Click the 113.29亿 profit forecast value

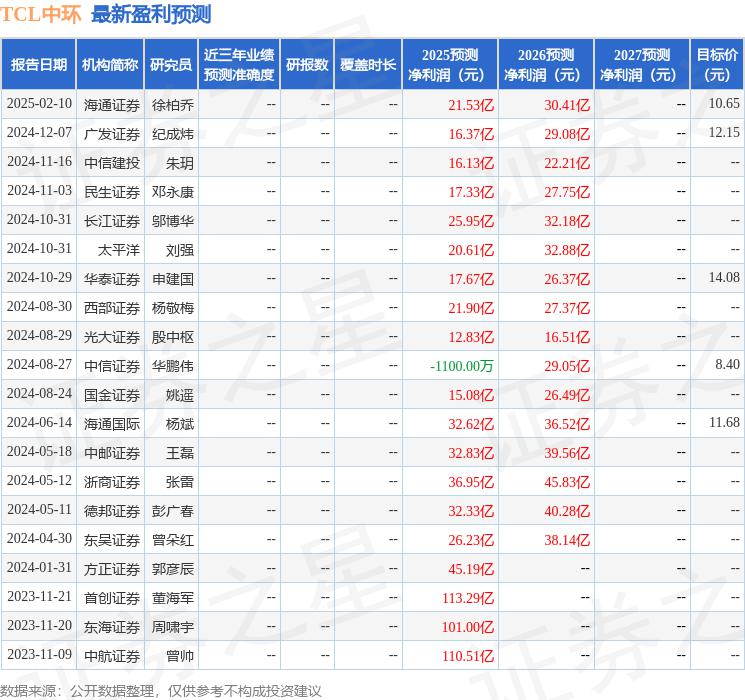point(468,598)
